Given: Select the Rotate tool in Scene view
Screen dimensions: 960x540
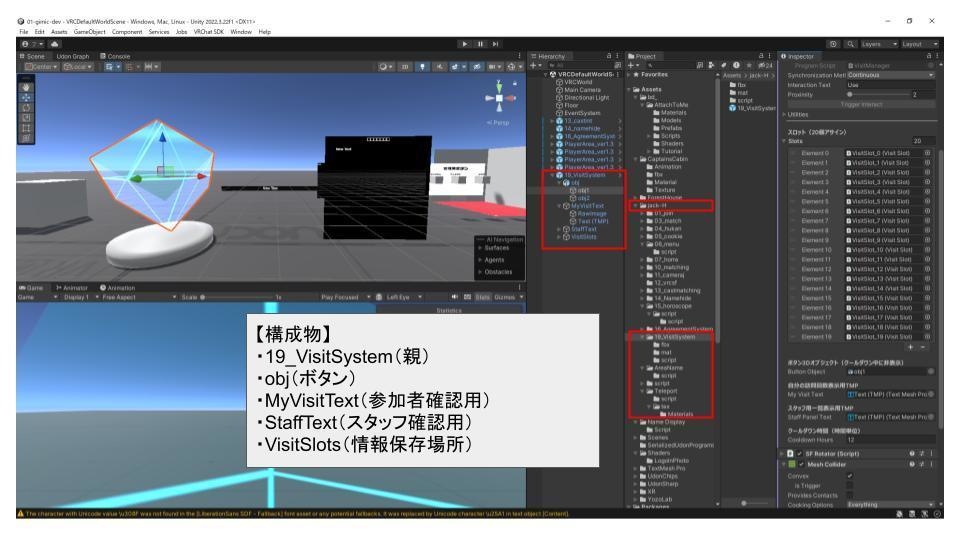Looking at the screenshot, I should coord(26,108).
